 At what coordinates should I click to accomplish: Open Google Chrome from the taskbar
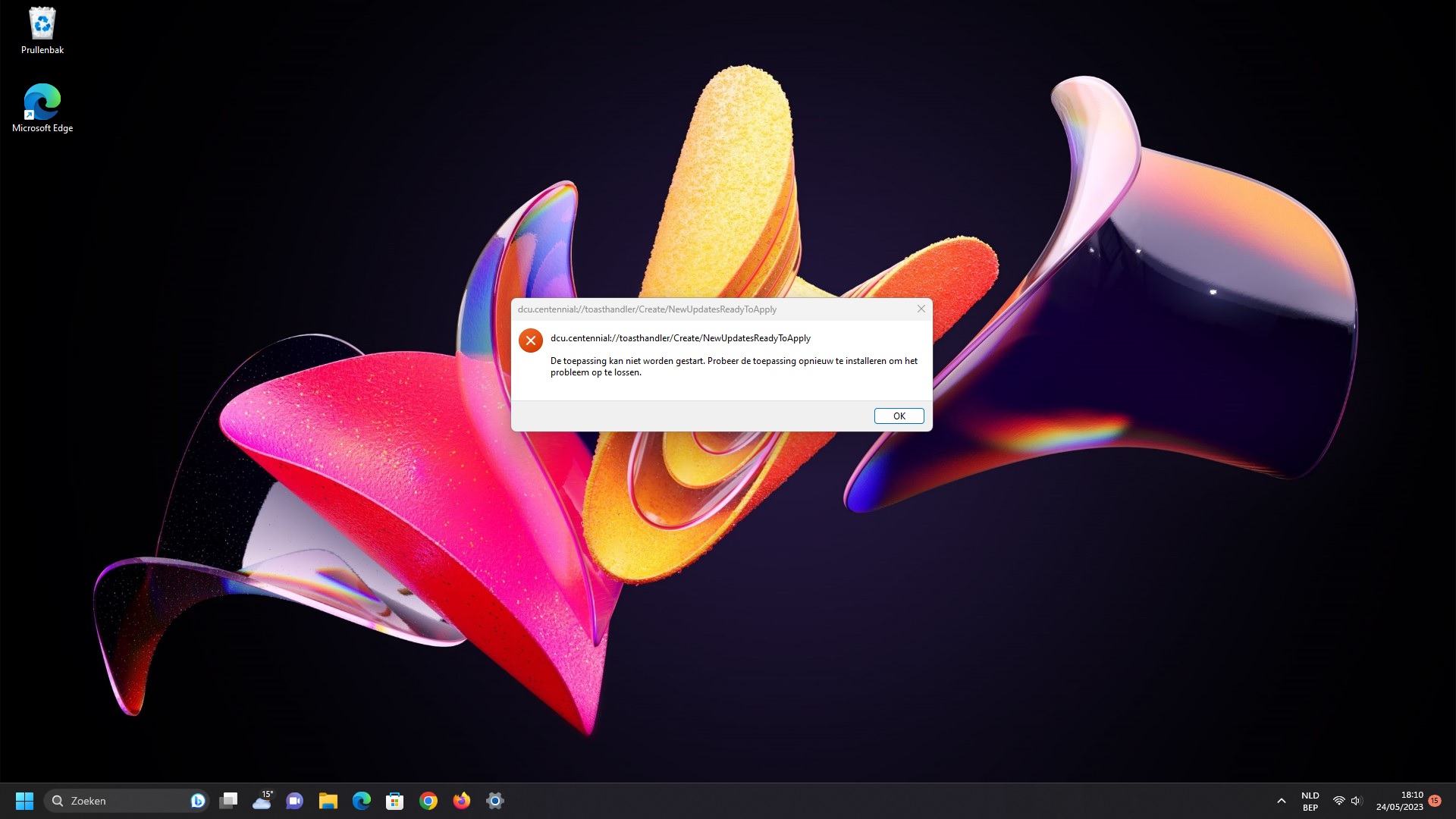[x=428, y=800]
